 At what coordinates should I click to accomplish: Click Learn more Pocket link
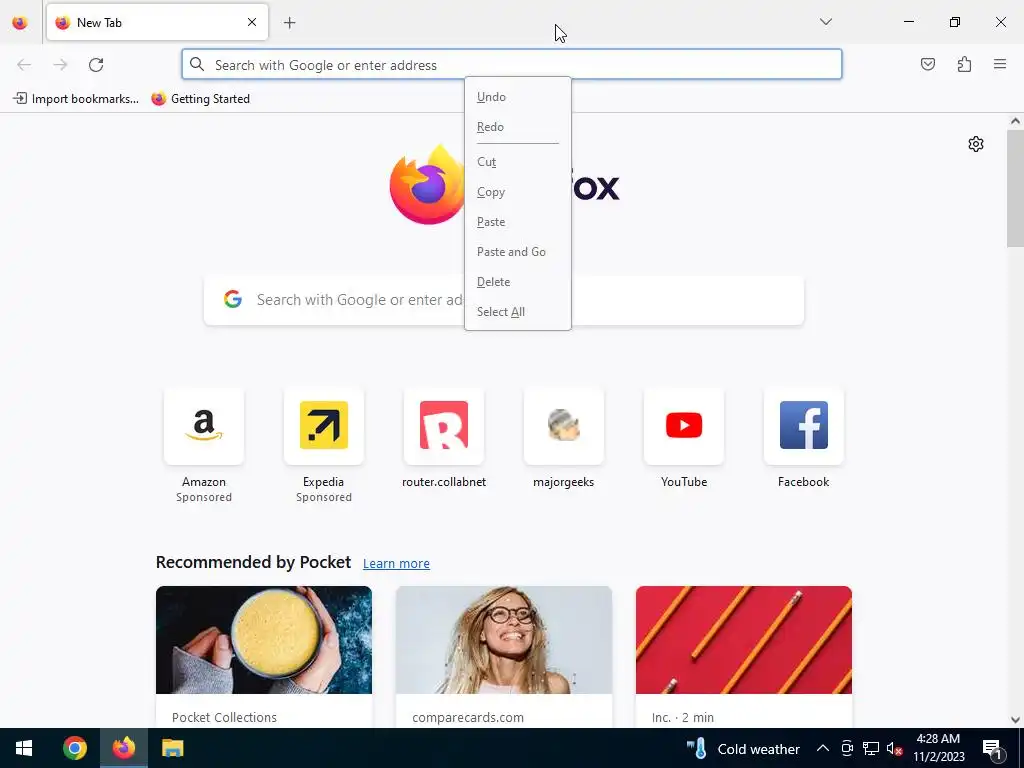[x=396, y=564]
